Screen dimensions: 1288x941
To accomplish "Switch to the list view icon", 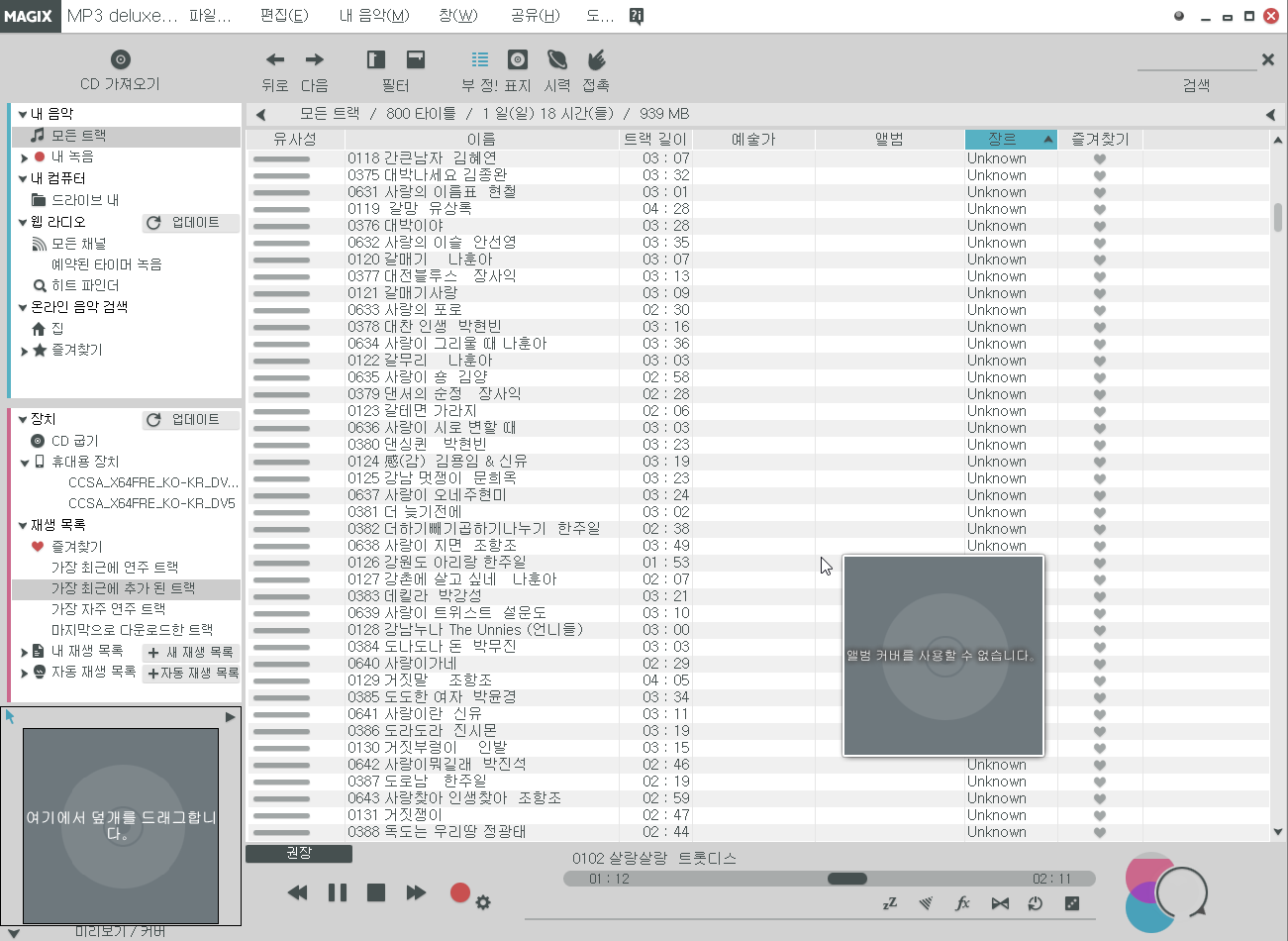I will pos(480,59).
